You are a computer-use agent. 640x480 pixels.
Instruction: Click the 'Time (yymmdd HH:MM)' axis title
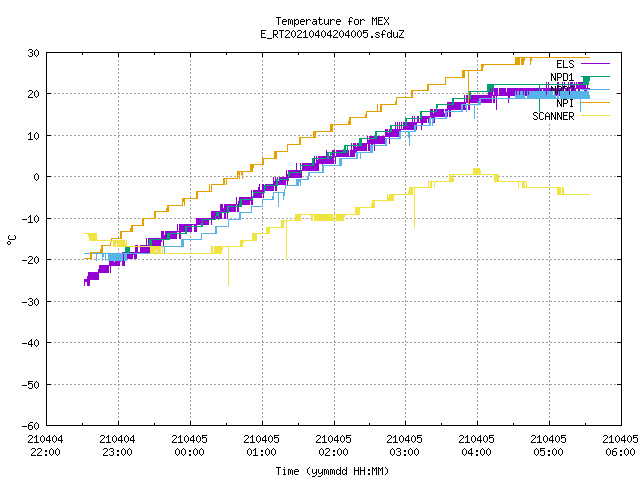click(332, 472)
